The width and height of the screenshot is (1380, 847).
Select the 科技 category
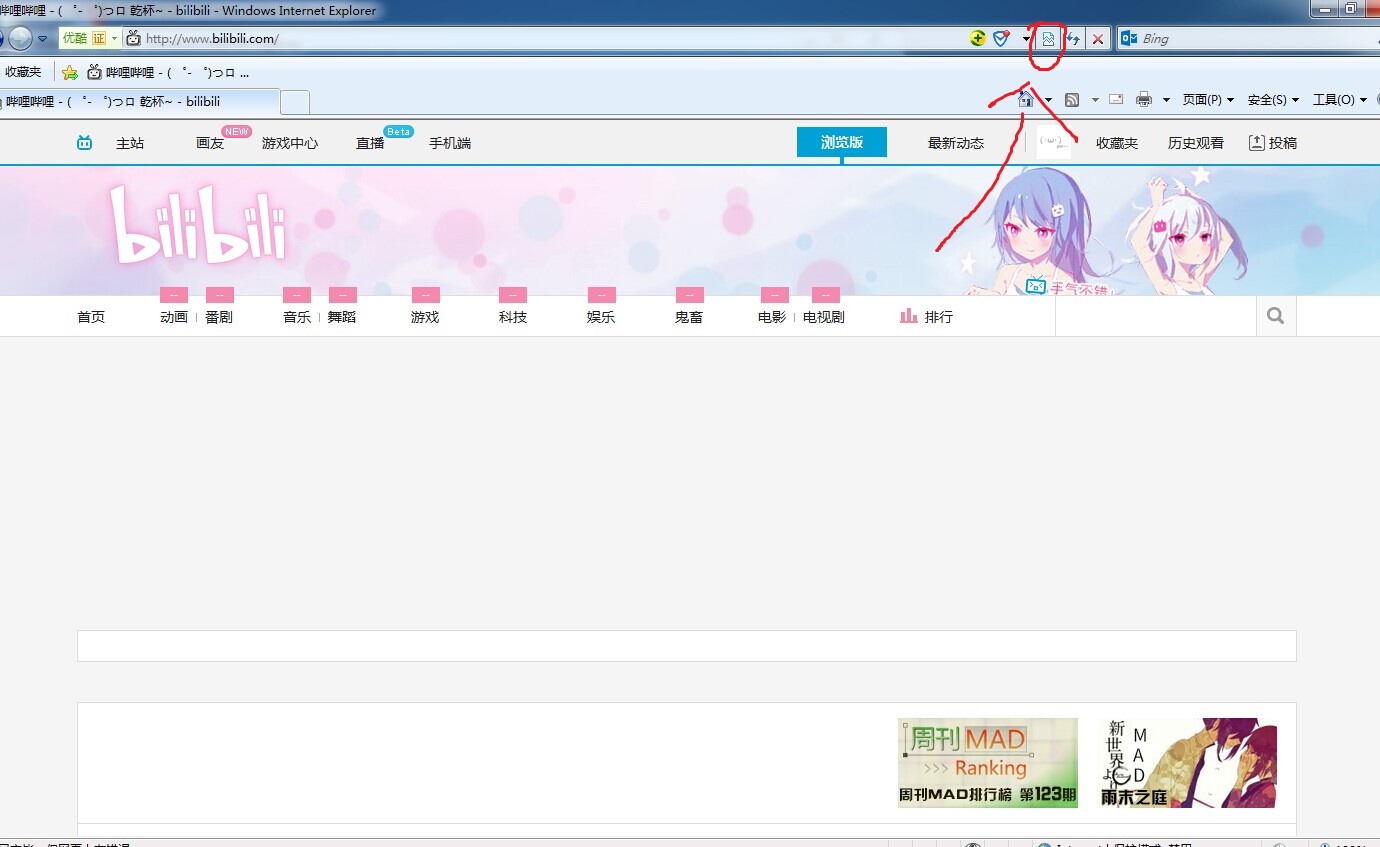(x=513, y=317)
